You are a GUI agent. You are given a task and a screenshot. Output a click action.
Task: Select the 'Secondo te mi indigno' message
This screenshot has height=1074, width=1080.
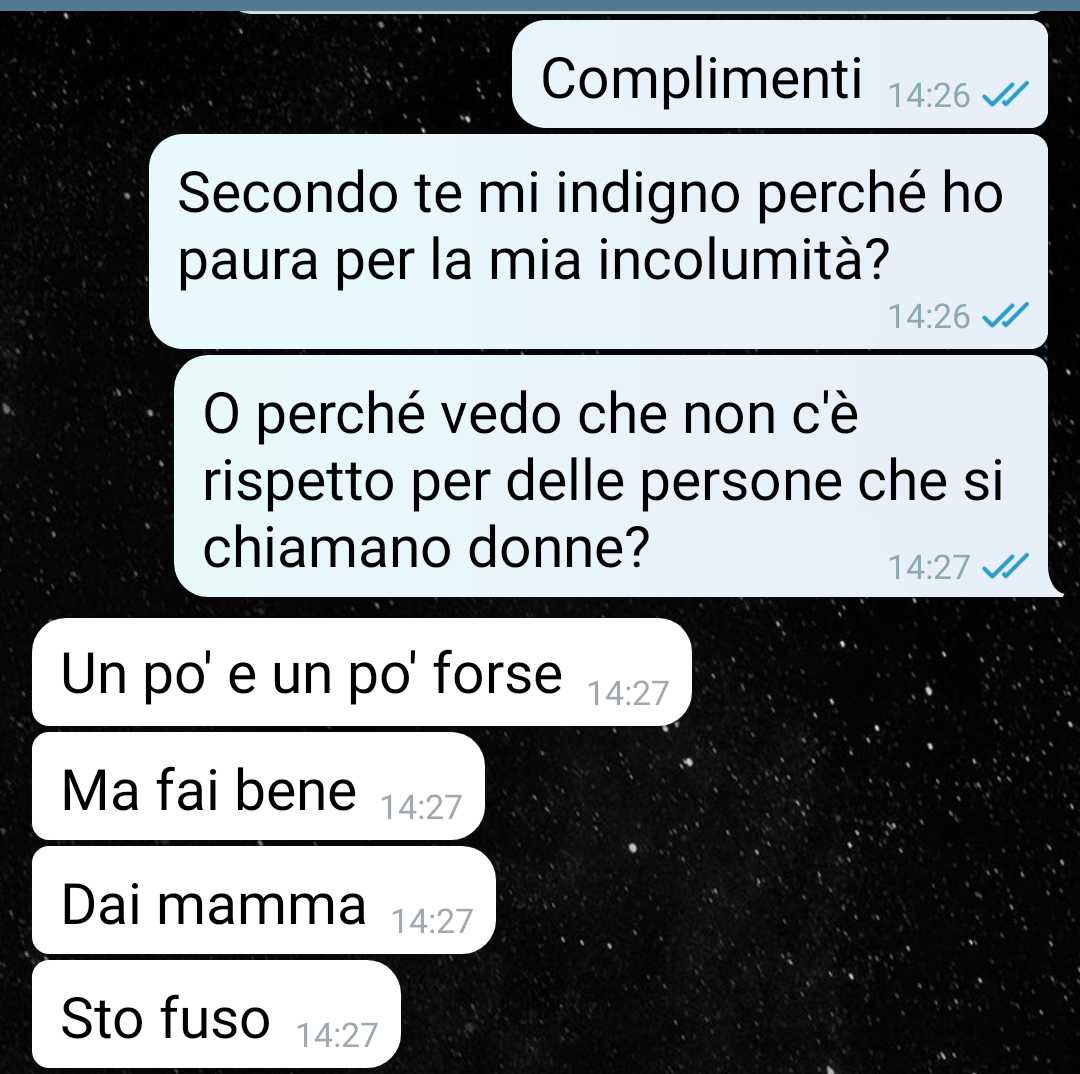[x=598, y=242]
